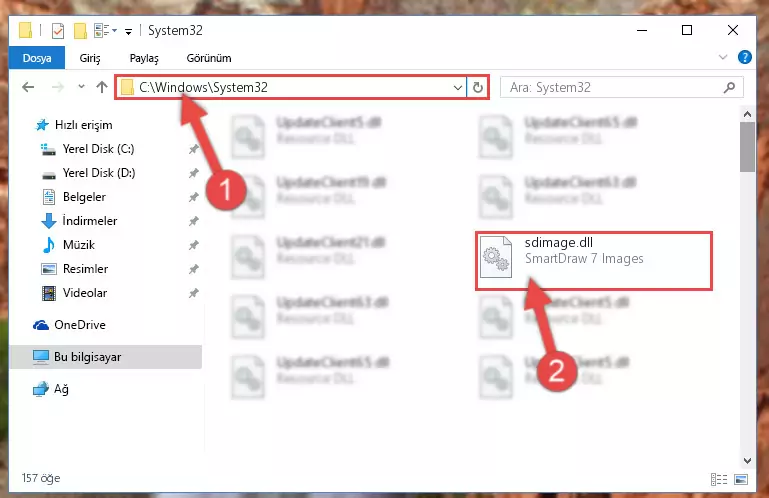Expand the address bar history dropdown

tap(458, 88)
